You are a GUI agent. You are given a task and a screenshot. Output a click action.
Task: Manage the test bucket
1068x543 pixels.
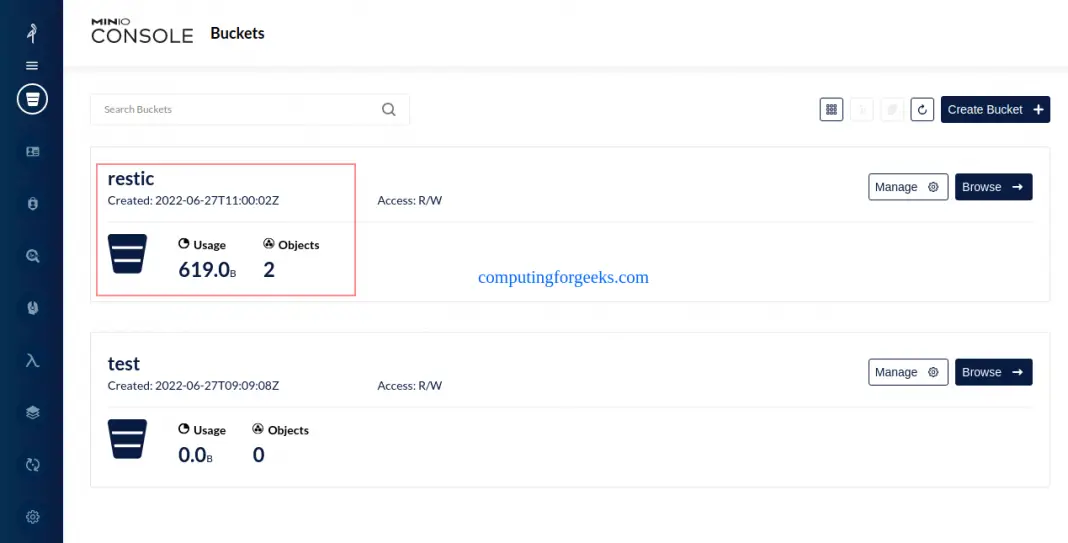pos(907,372)
